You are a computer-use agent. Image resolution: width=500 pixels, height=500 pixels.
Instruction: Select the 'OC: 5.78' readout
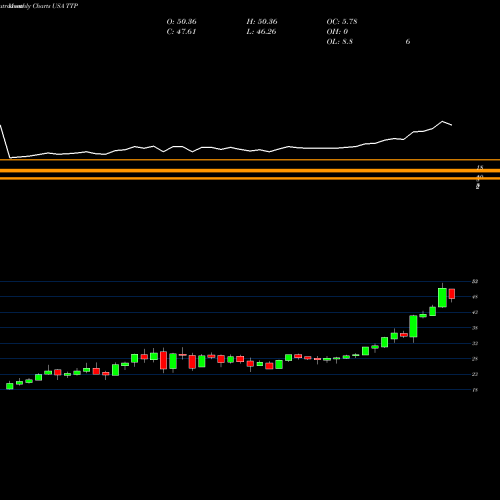(342, 21)
